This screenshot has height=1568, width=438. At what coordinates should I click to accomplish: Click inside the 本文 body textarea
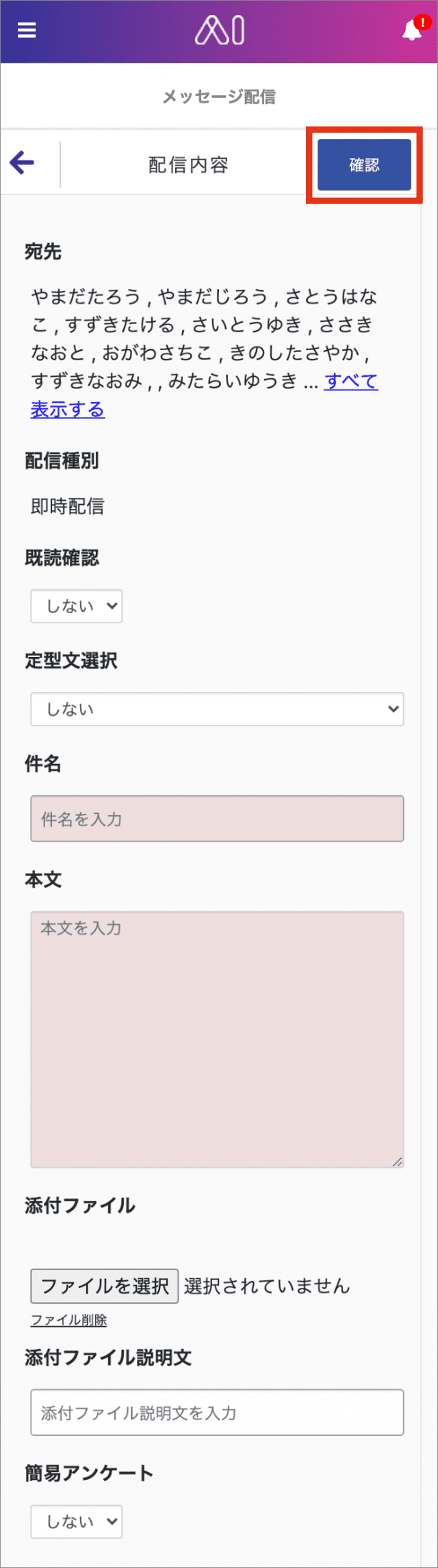click(217, 1039)
